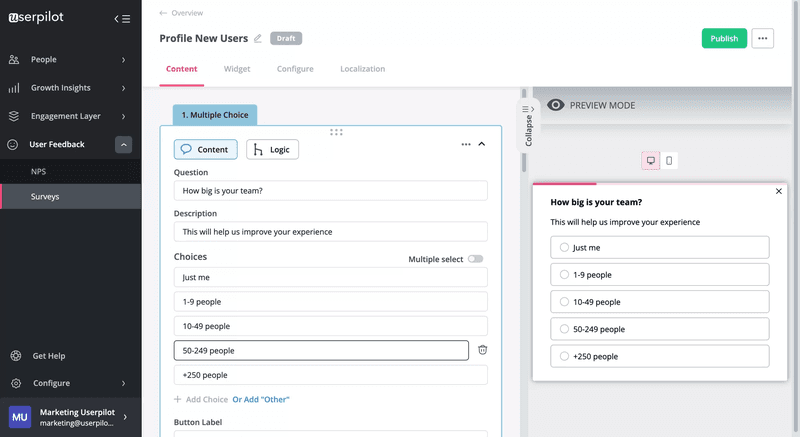
Task: Click the Draft status badge
Action: [286, 38]
